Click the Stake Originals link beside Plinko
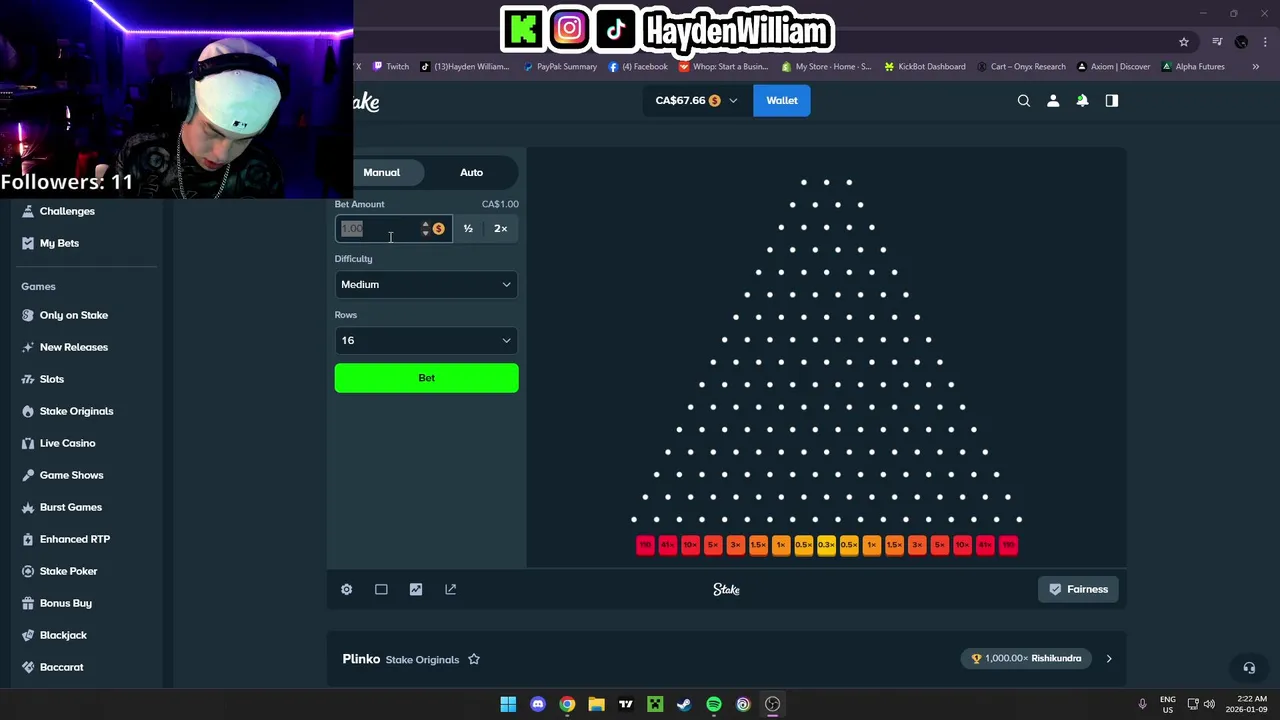Screen dimensions: 1280x720 (422, 660)
